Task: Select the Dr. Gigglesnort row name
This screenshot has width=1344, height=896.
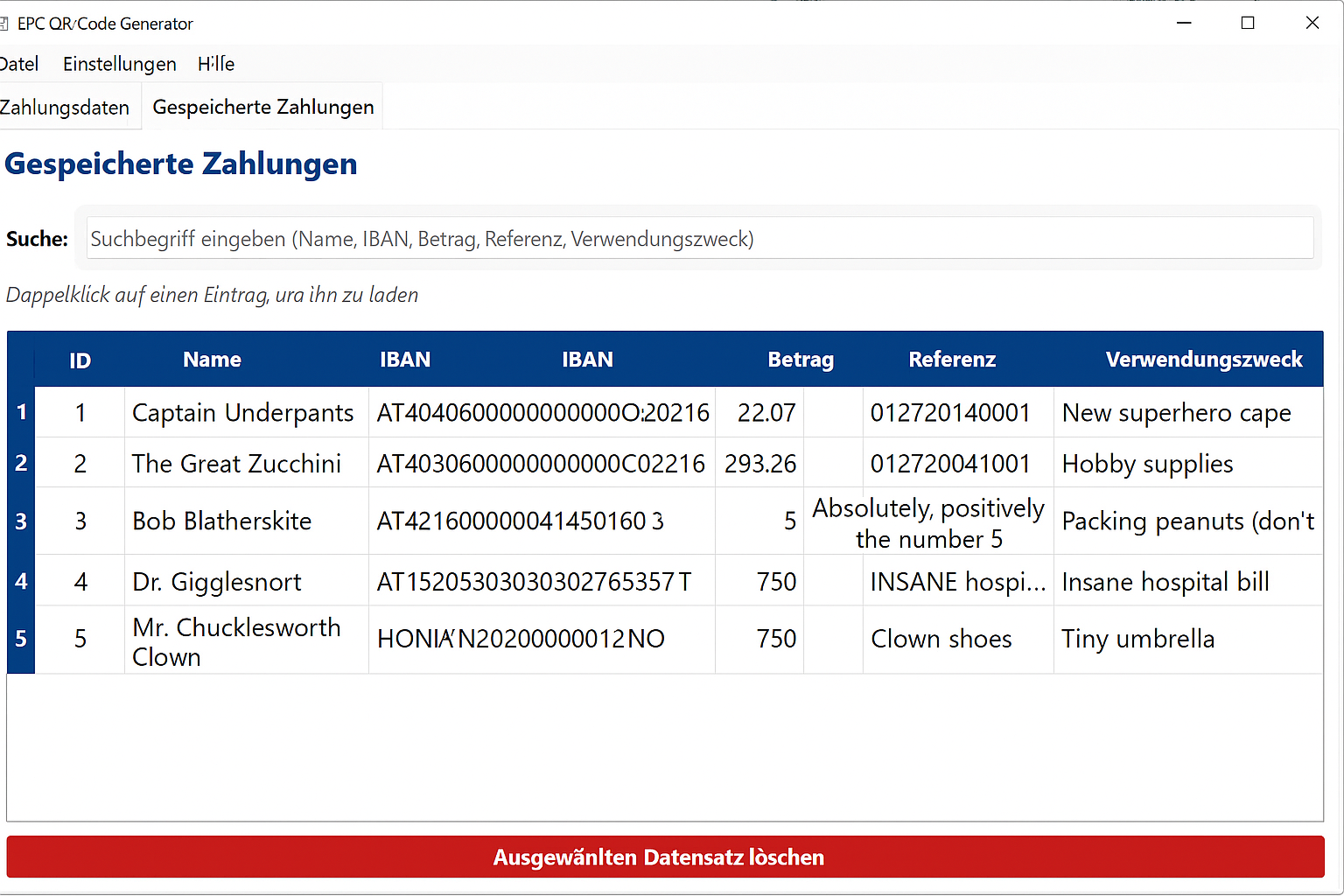Action: tap(217, 582)
